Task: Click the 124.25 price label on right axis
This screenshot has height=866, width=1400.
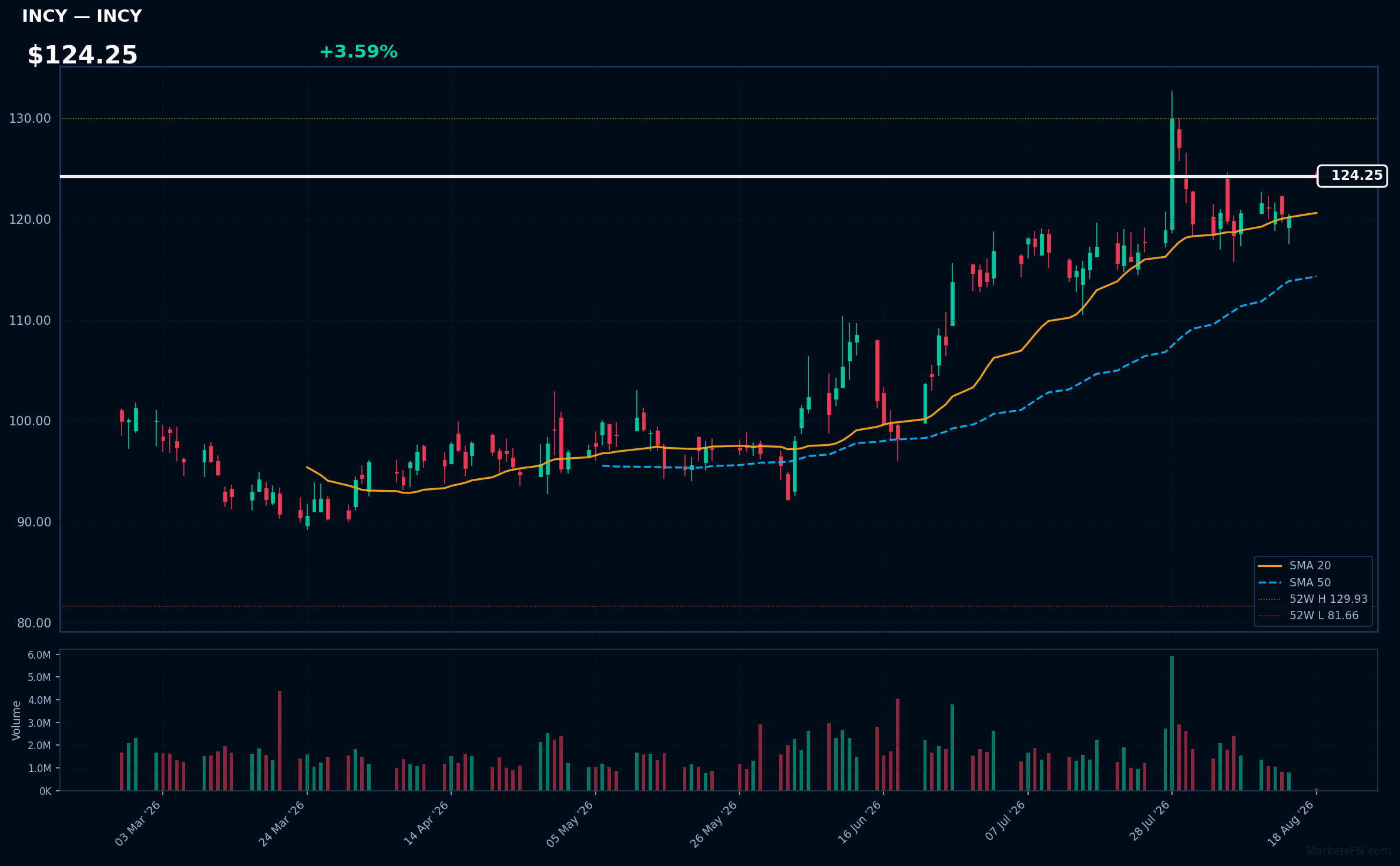Action: (x=1352, y=176)
